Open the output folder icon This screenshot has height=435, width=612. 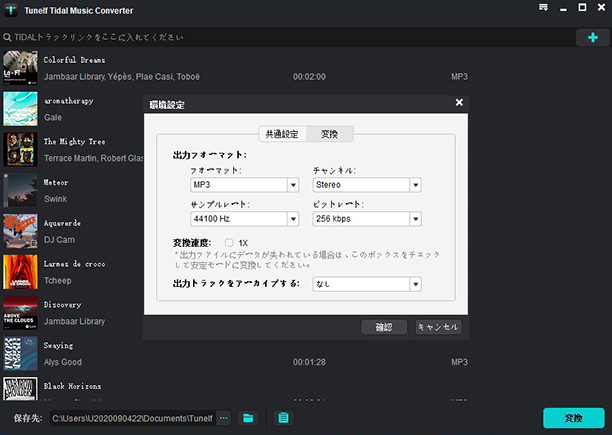(x=248, y=418)
